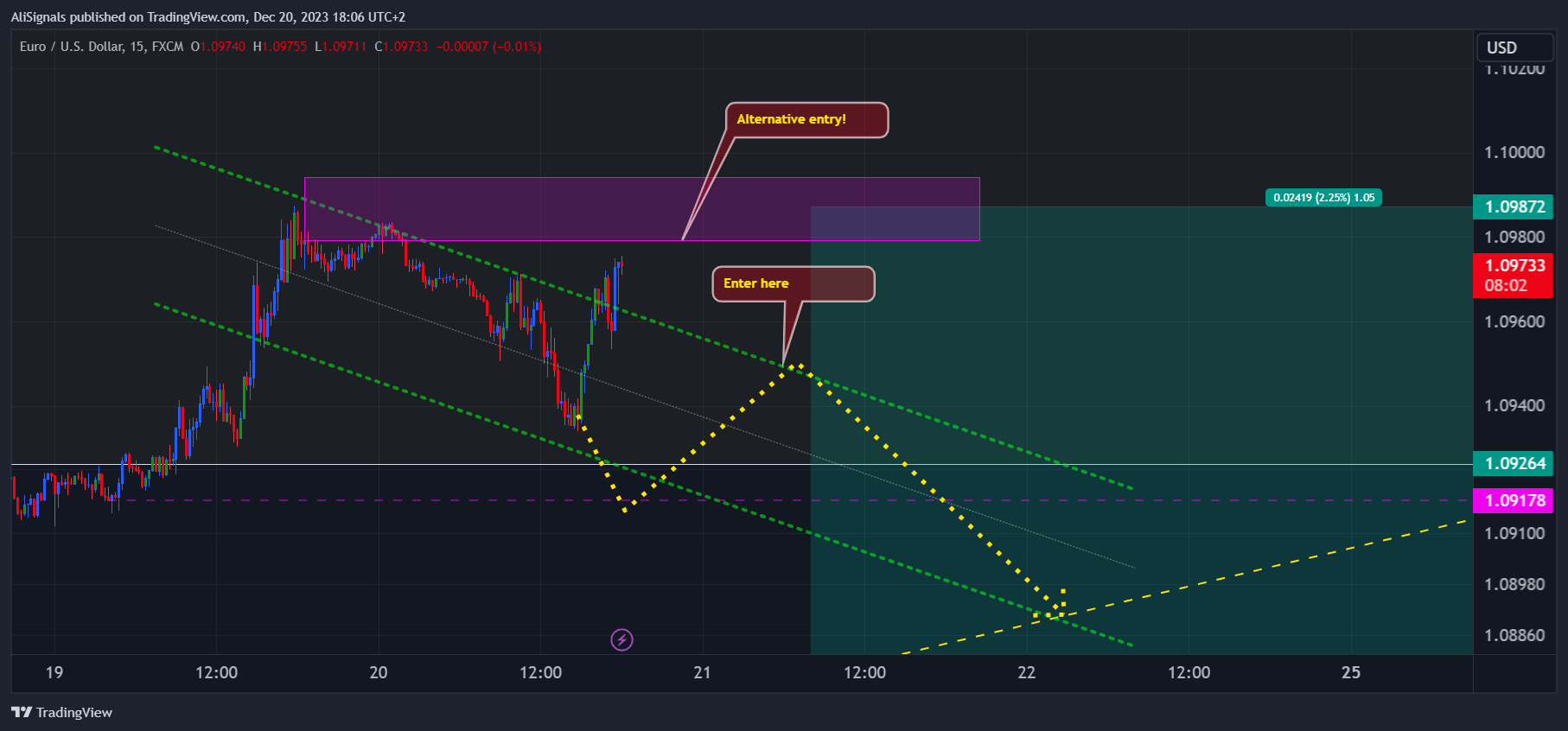The width and height of the screenshot is (1568, 731).
Task: Click the 1.08860 price axis label
Action: 1514,635
